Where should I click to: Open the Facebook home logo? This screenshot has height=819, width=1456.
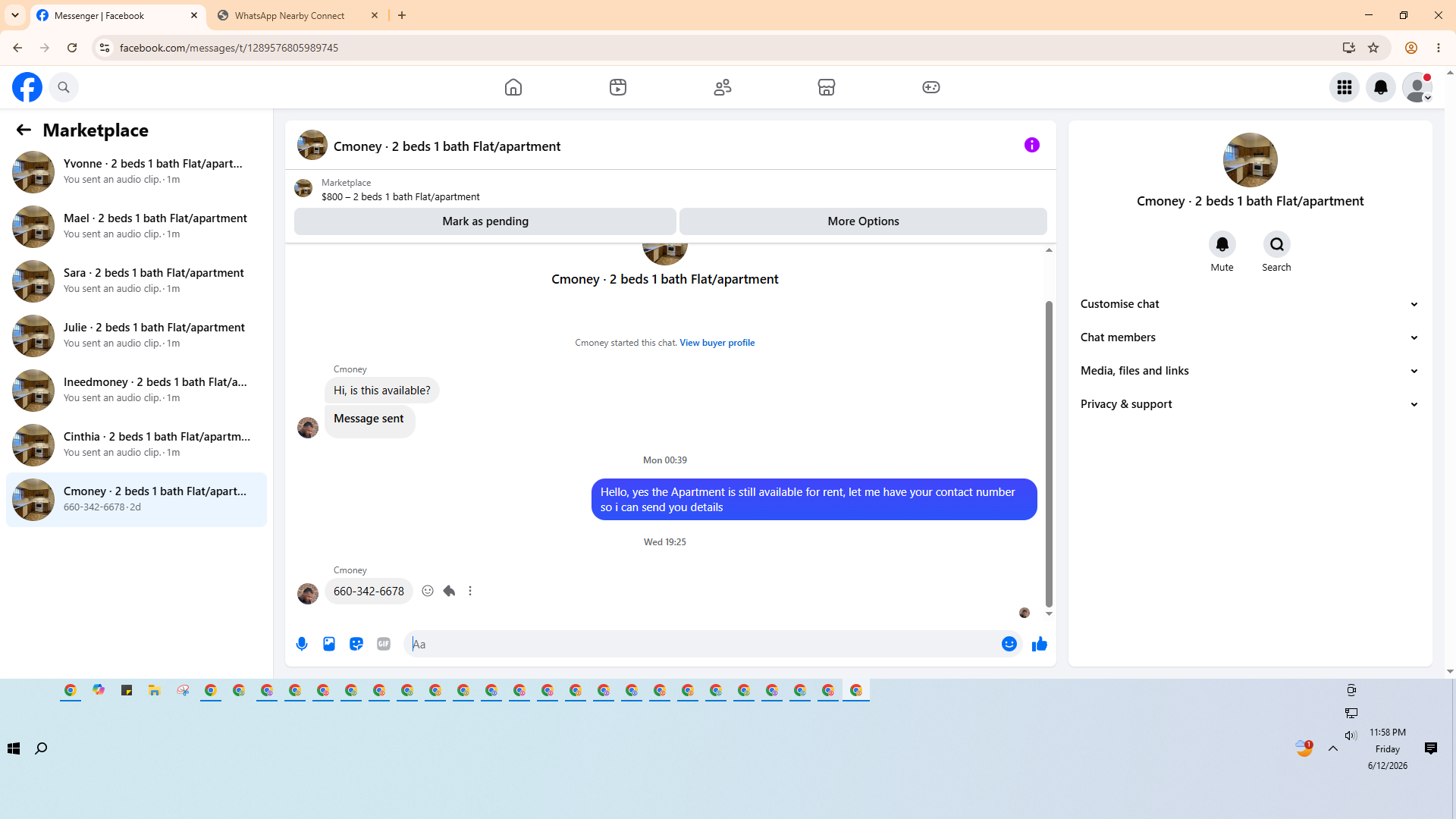pos(27,87)
